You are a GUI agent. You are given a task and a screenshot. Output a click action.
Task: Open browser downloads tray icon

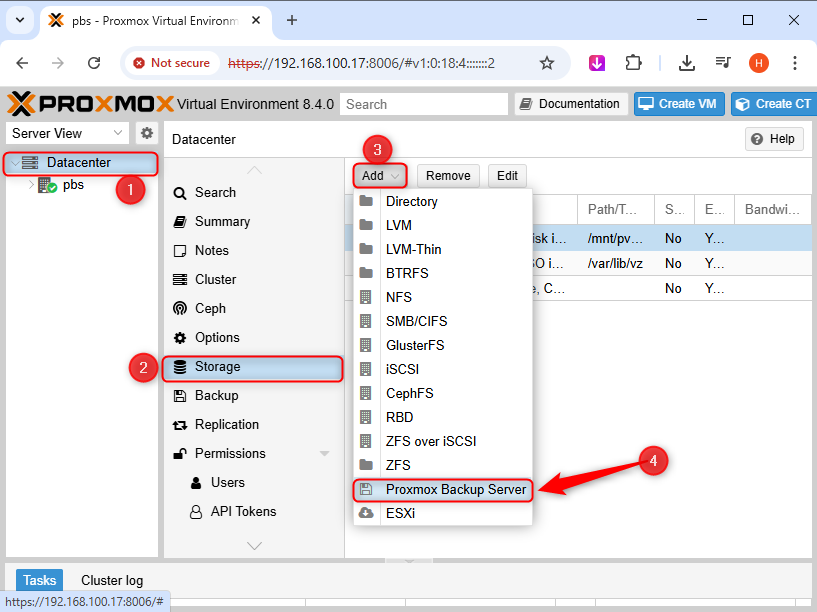tap(687, 64)
